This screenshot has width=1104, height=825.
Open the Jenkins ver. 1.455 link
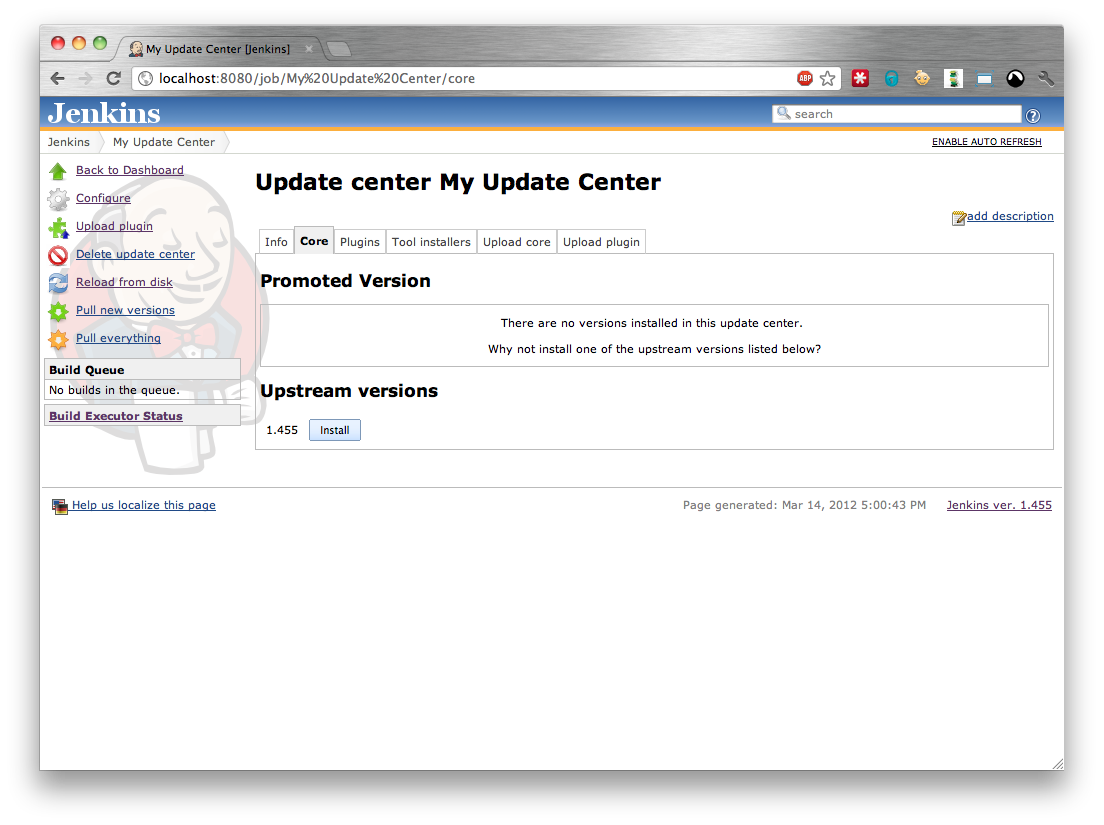[999, 505]
